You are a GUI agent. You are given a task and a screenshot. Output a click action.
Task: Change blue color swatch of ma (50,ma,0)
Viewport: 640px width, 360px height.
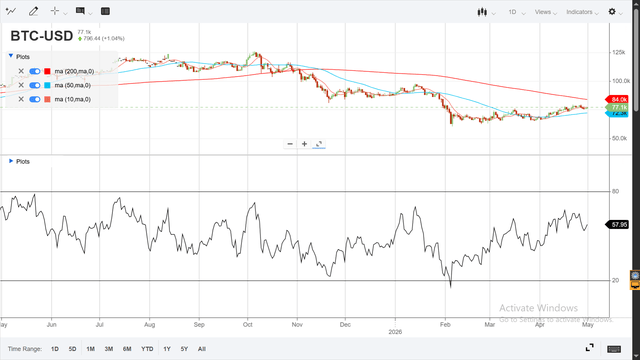coord(47,85)
